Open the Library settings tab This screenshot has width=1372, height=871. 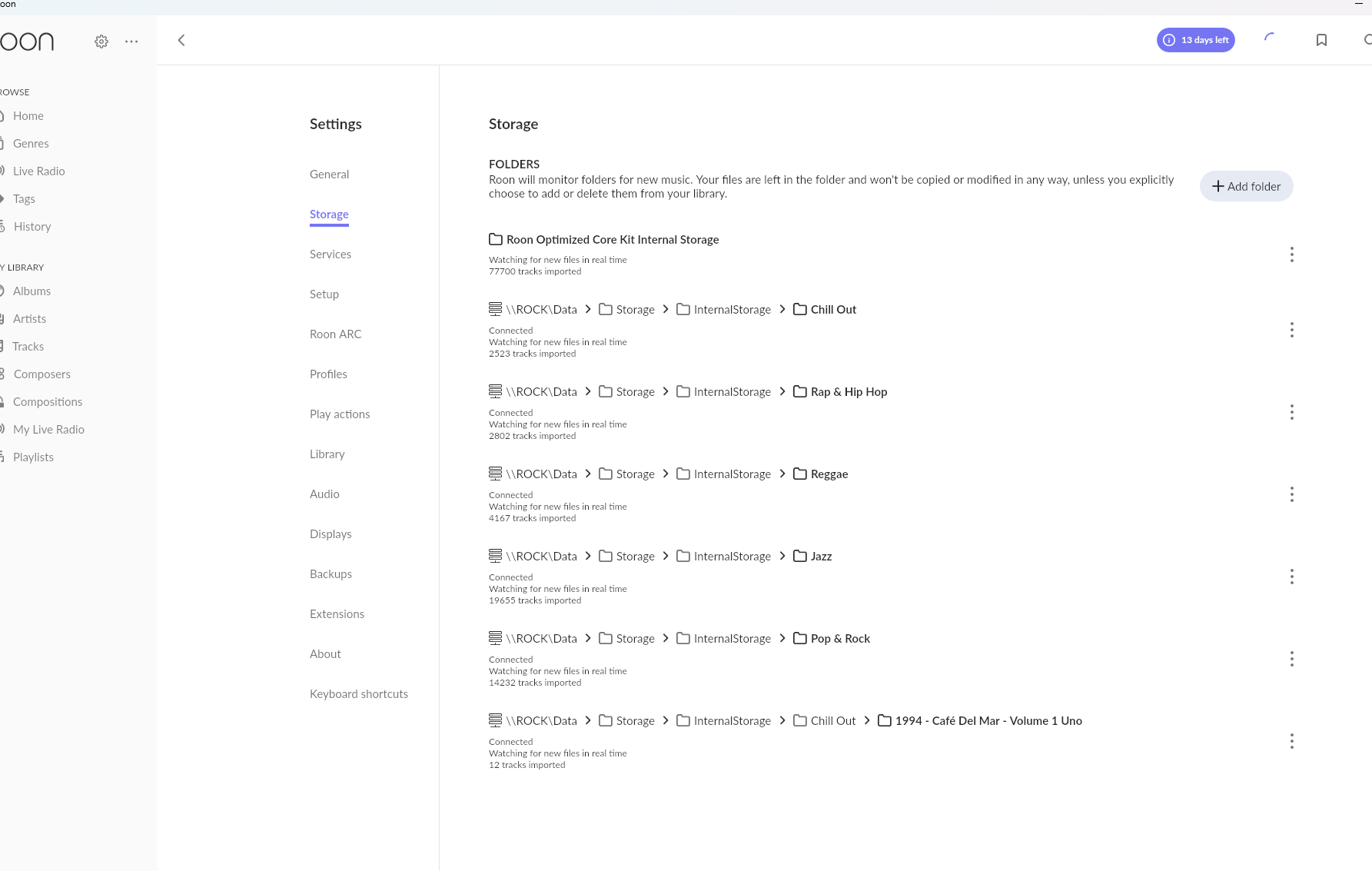pyautogui.click(x=327, y=454)
